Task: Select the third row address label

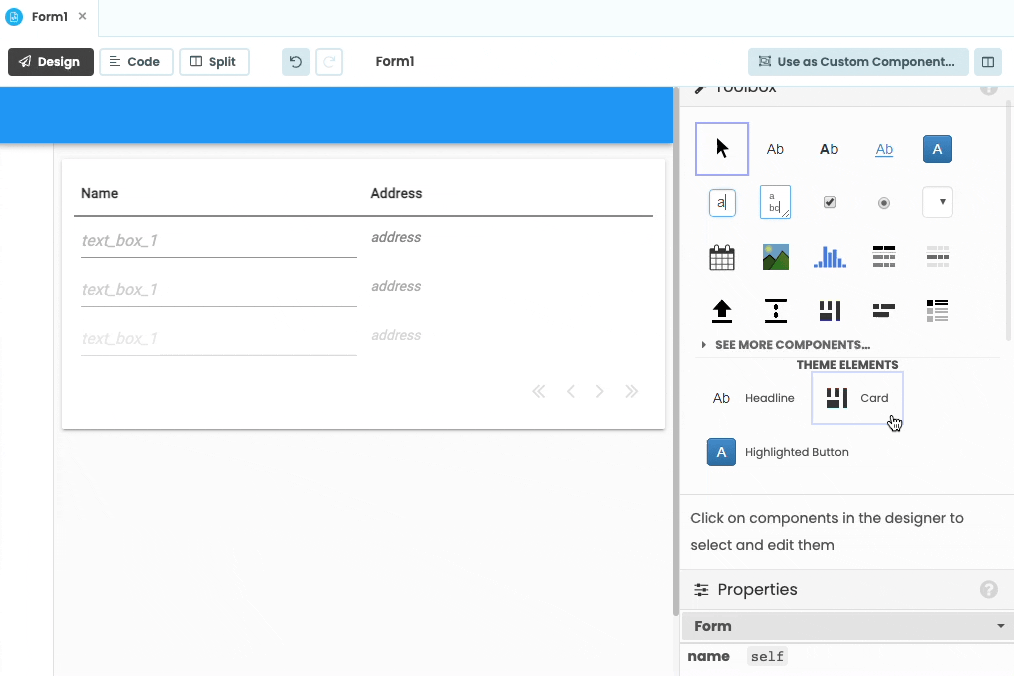Action: [x=396, y=336]
